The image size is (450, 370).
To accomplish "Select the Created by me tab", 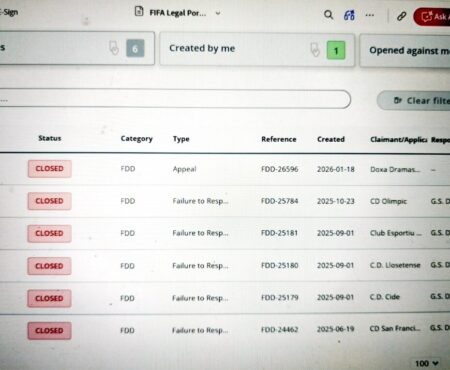I will (x=257, y=49).
